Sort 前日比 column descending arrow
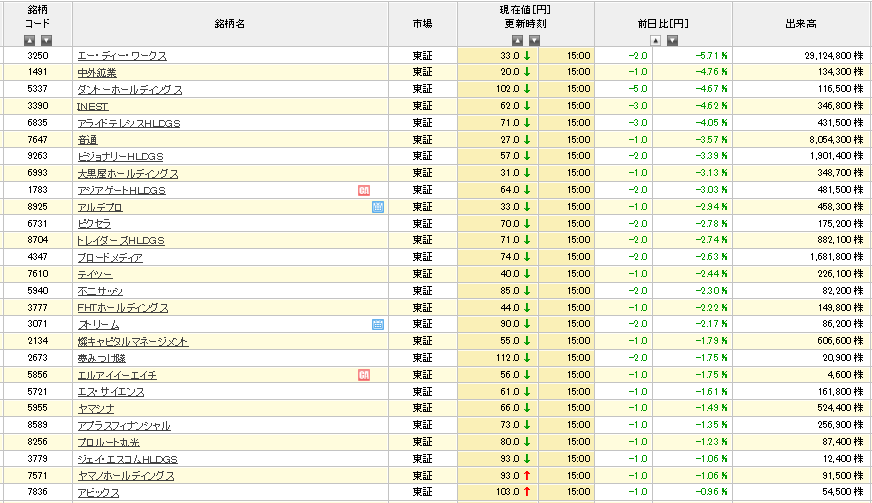The image size is (872, 503). [x=672, y=40]
